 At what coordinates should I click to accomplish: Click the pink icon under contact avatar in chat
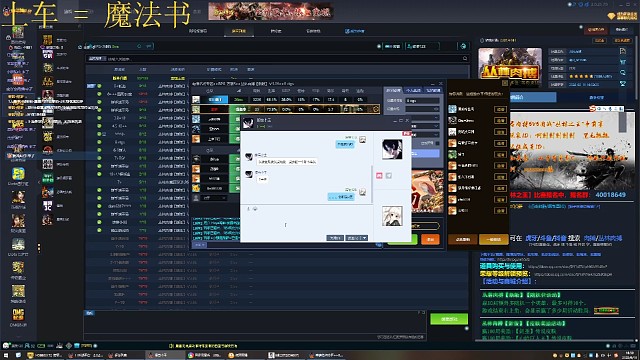coord(379,176)
